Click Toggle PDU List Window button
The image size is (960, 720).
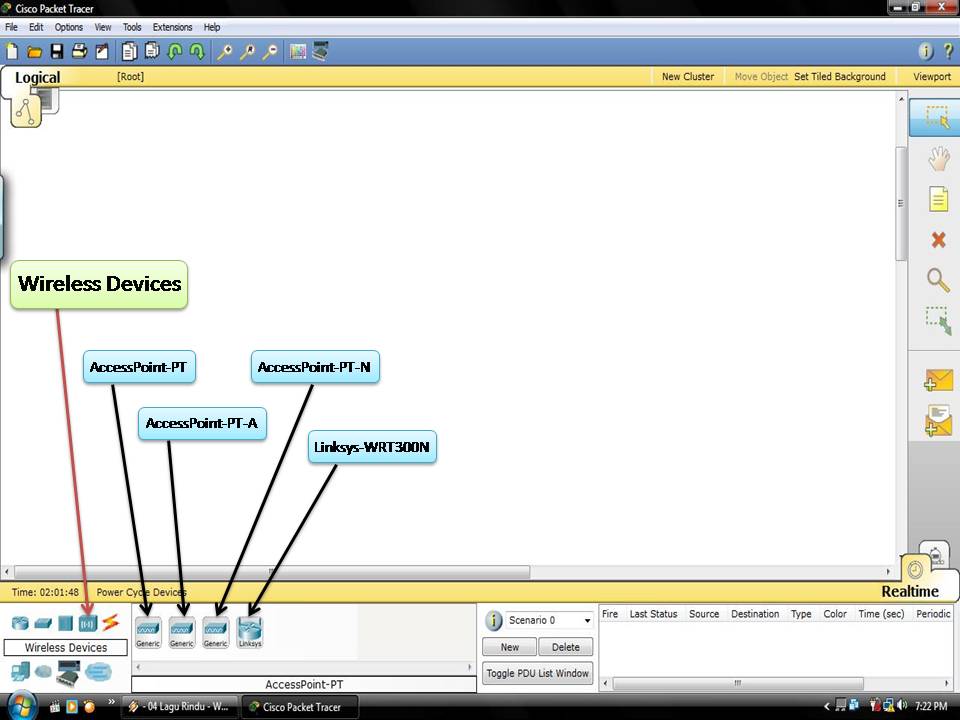pos(538,673)
